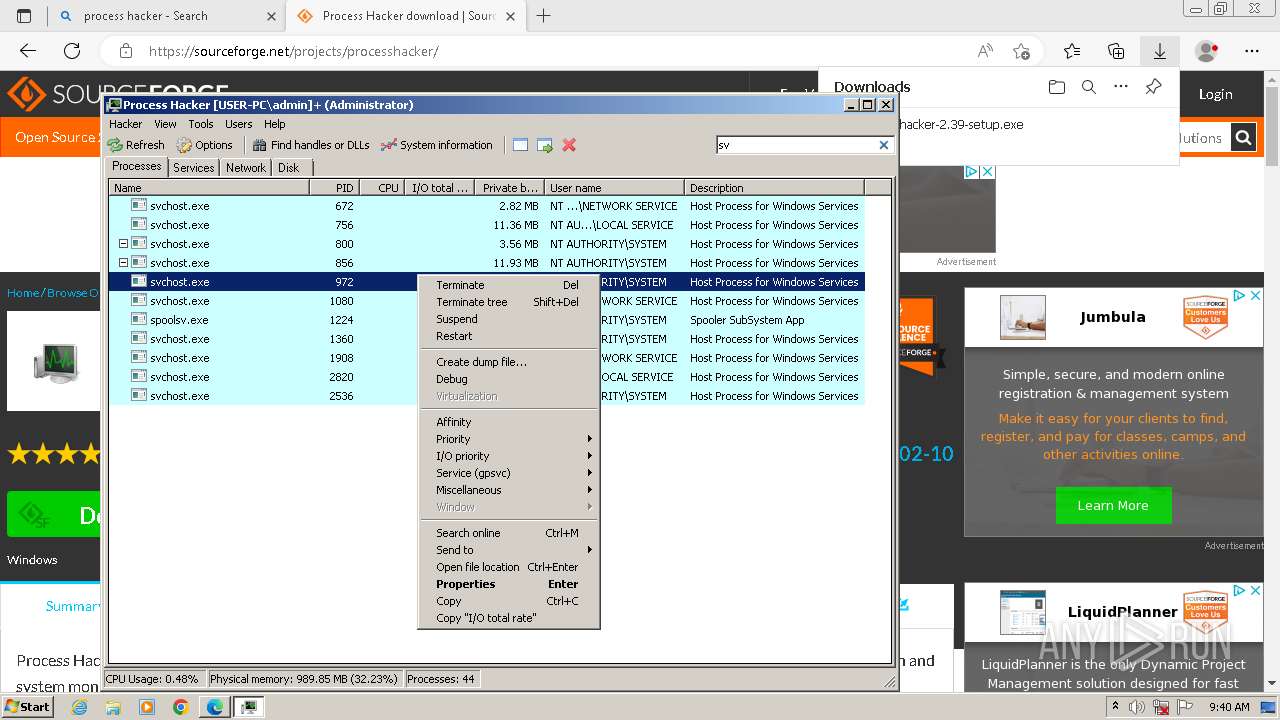The width and height of the screenshot is (1280, 720).
Task: Open the downloads folder icon
Action: (1057, 87)
